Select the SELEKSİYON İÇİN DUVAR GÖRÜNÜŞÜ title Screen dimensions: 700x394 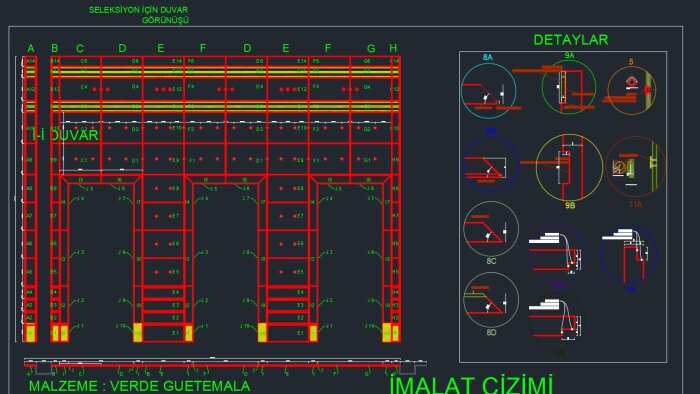[138, 15]
